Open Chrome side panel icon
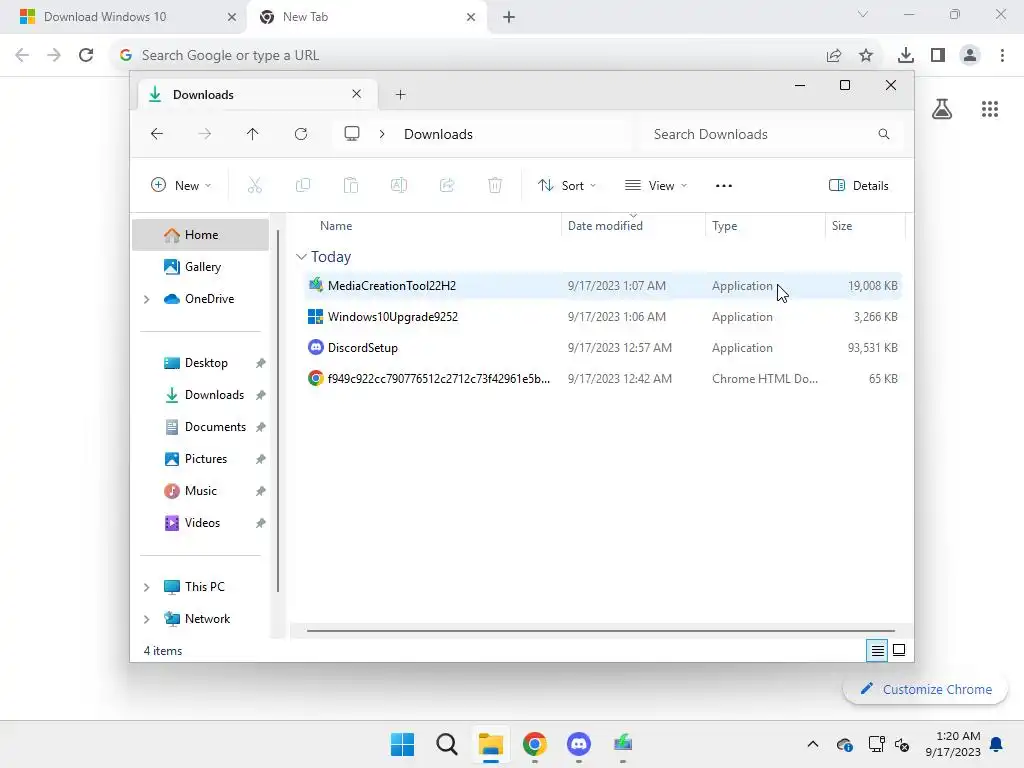 coord(938,56)
